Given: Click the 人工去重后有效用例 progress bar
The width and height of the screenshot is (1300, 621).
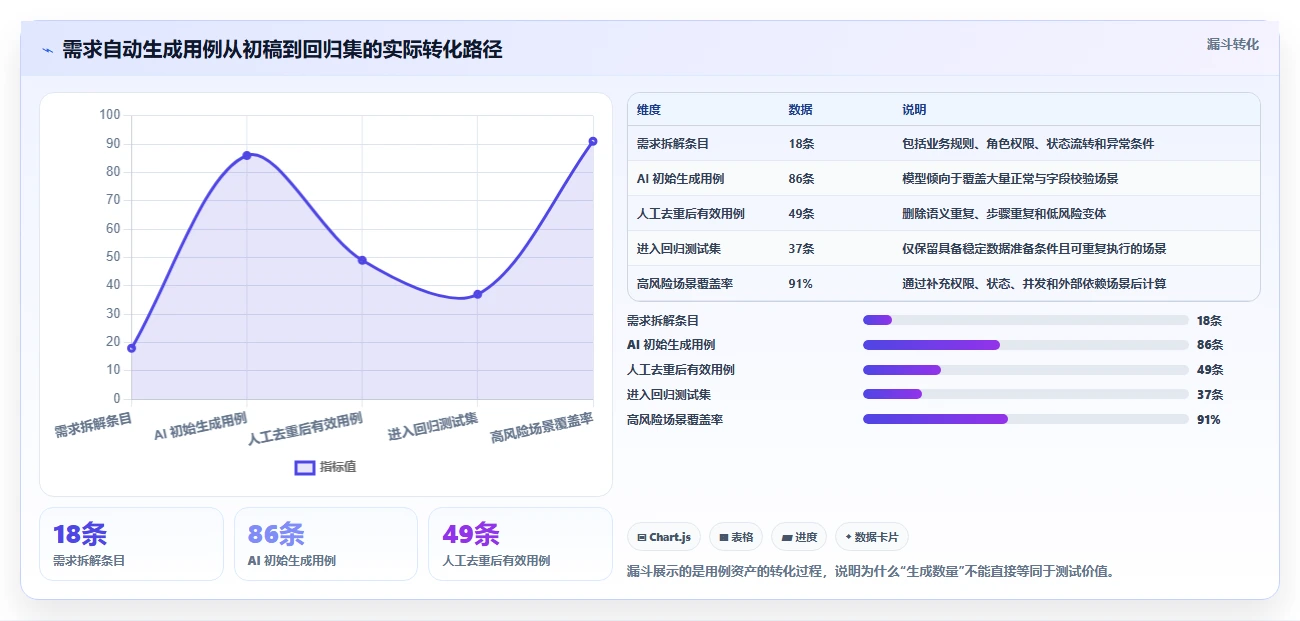Looking at the screenshot, I should tap(1025, 370).
